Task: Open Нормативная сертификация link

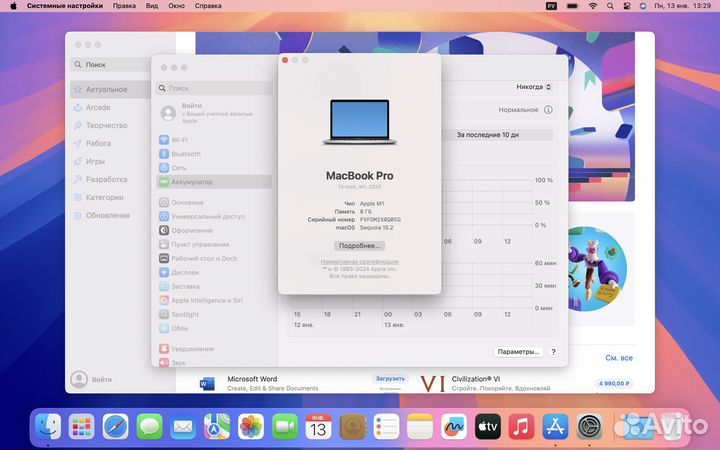Action: [360, 262]
